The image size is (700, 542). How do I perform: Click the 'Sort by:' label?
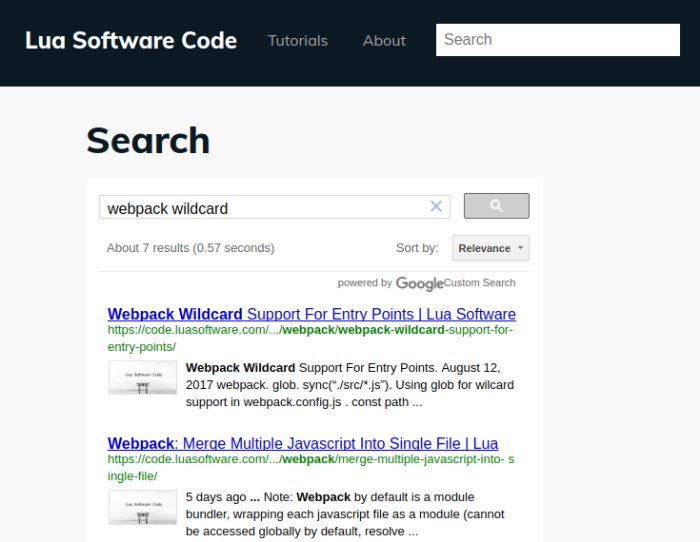click(x=417, y=248)
